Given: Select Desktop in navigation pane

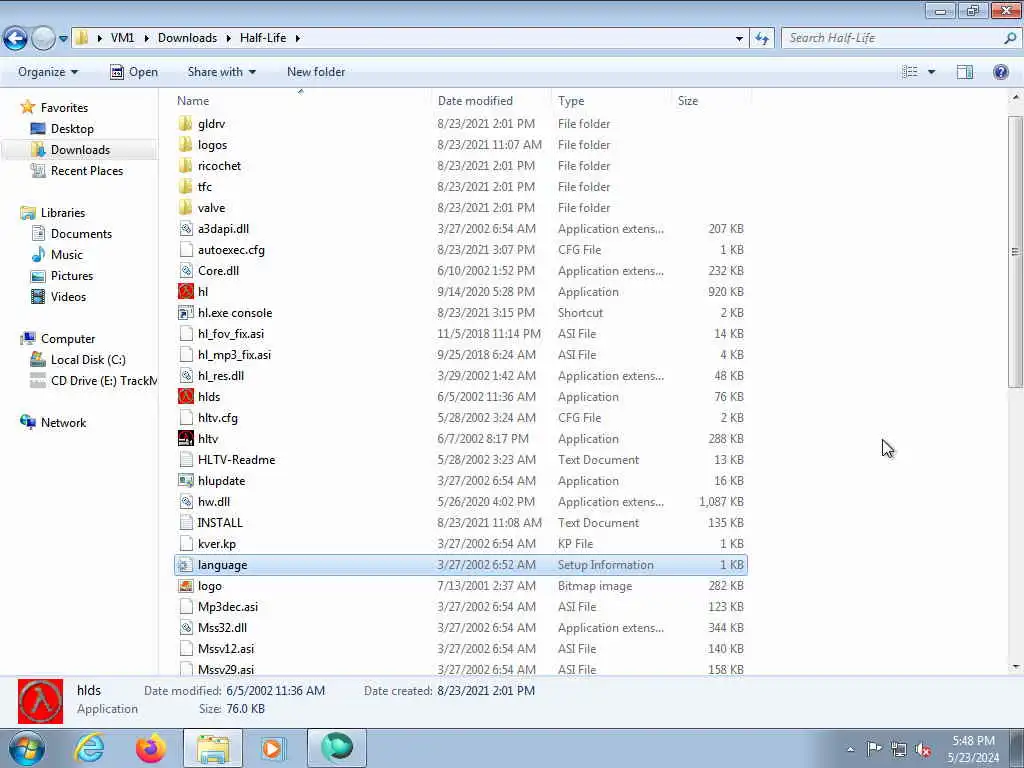Looking at the screenshot, I should [72, 129].
